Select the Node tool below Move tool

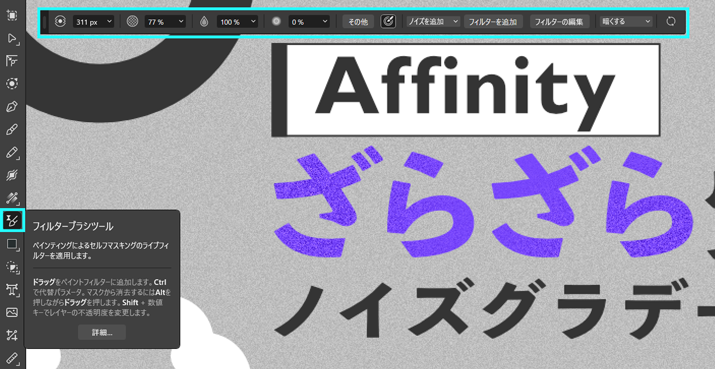pos(12,61)
